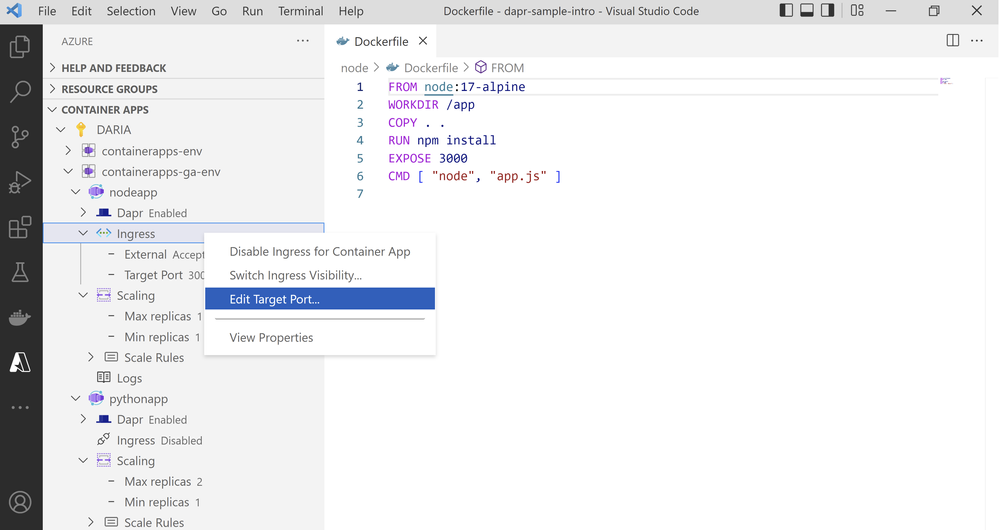The width and height of the screenshot is (999, 530).
Task: Choose Switch Ingress Visibility option
Action: pyautogui.click(x=320, y=275)
